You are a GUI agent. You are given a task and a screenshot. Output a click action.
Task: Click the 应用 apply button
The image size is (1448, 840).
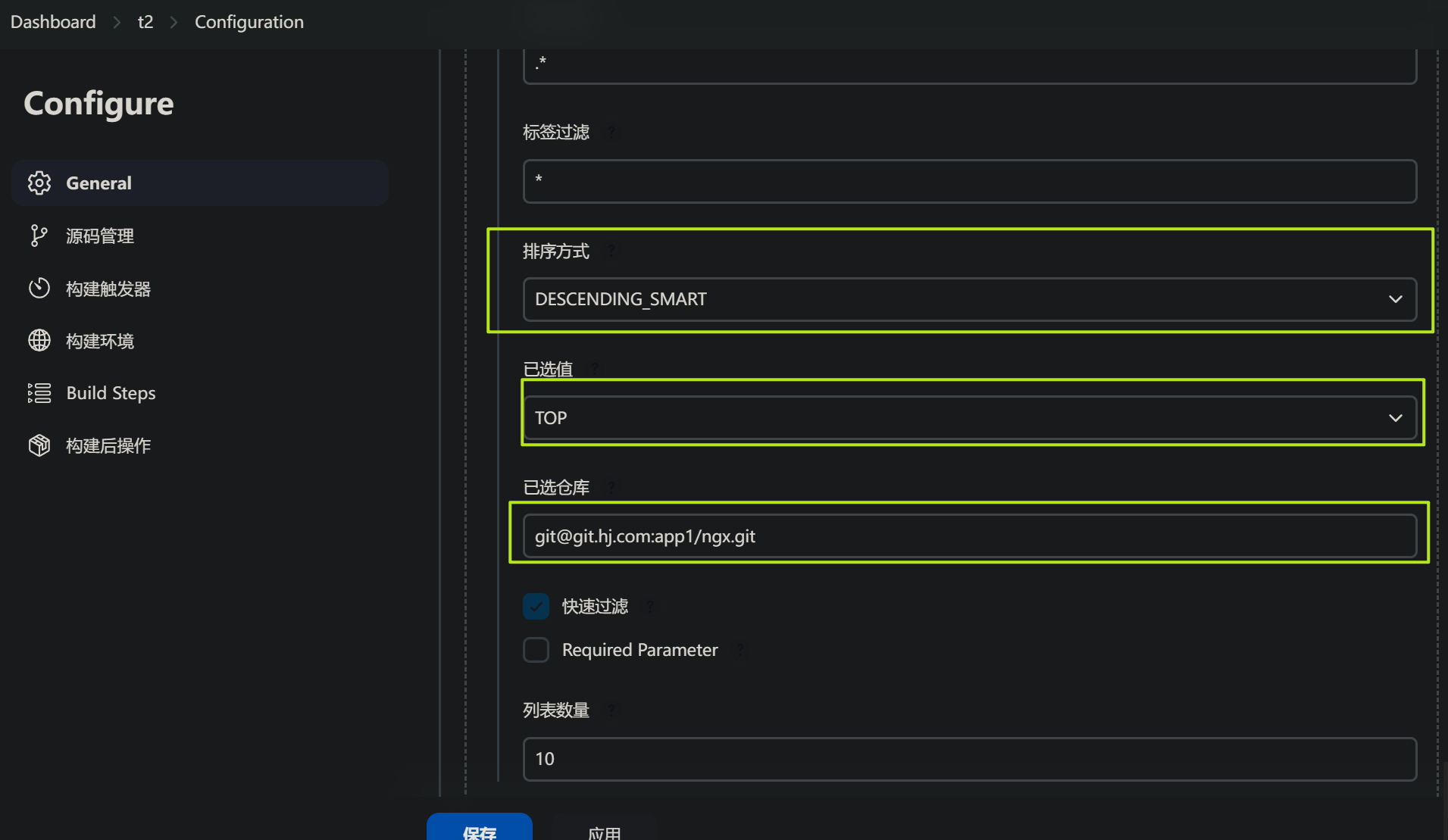coord(605,827)
